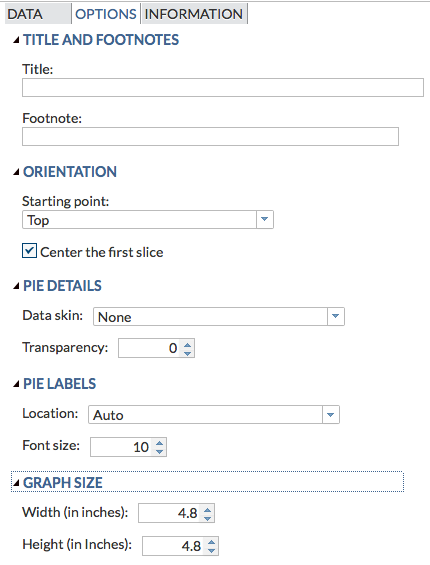The height and width of the screenshot is (565, 430).
Task: Collapse the Pie Labels section
Action: tap(16, 384)
